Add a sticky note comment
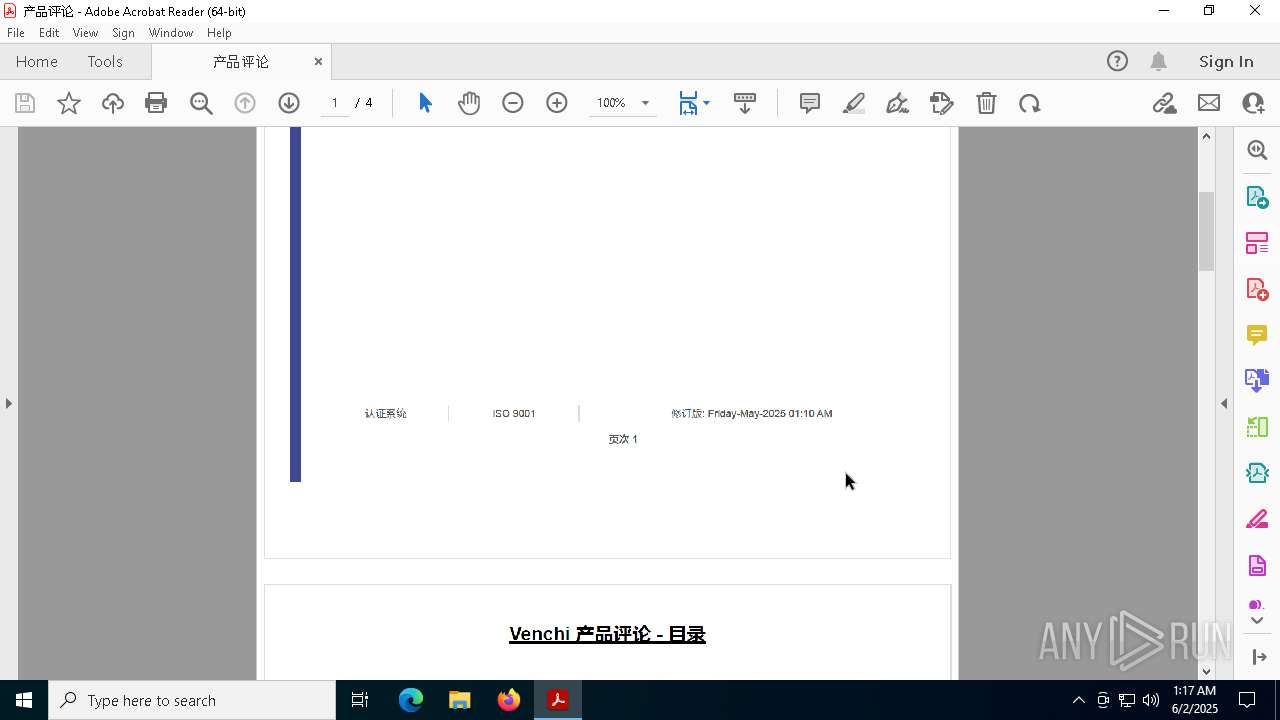This screenshot has height=720, width=1280. pos(810,103)
